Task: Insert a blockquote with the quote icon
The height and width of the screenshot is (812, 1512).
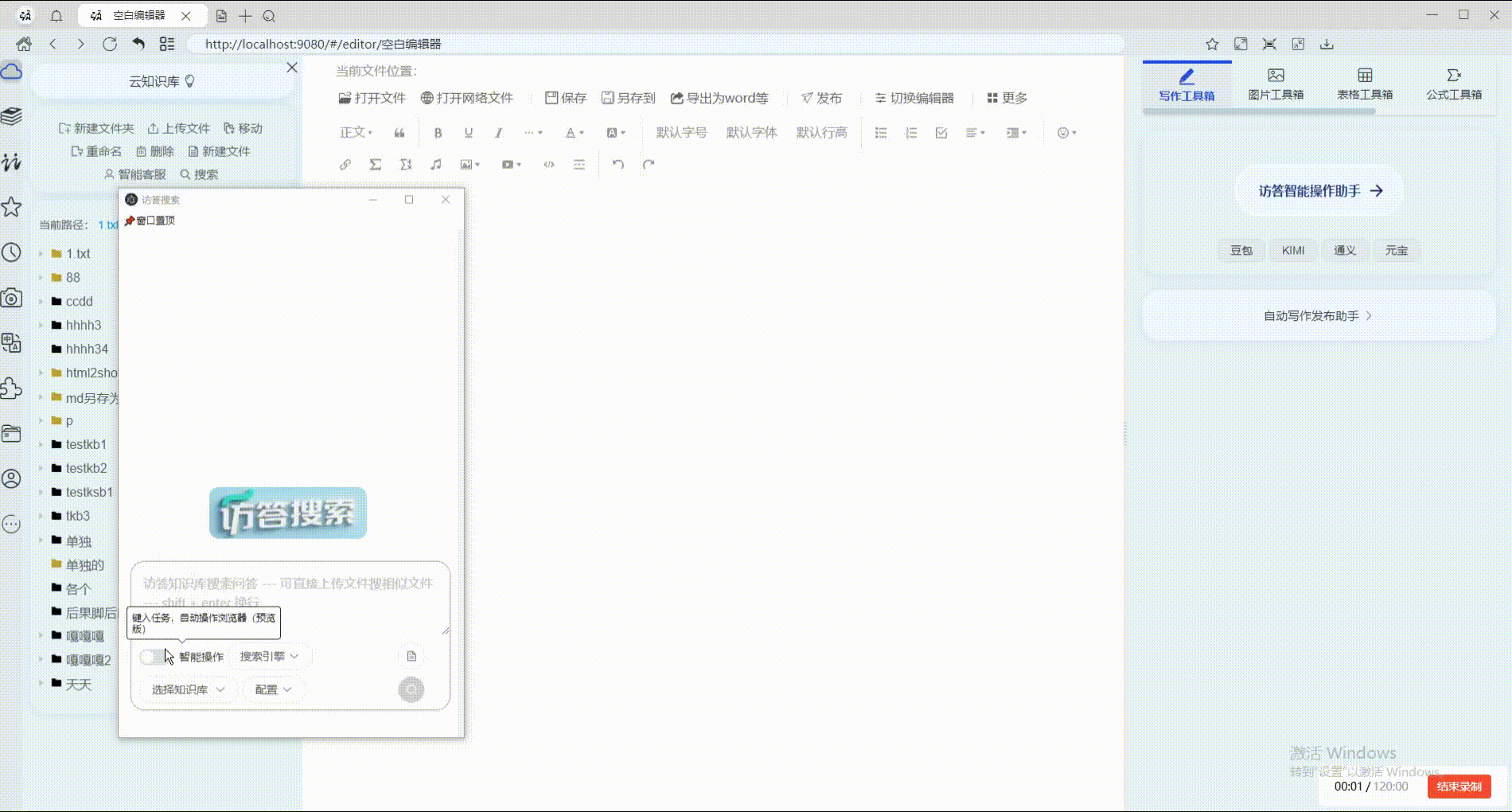Action: 399,133
